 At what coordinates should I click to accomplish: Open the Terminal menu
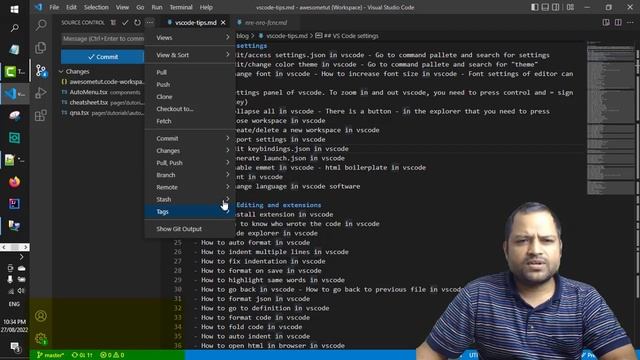(181, 7)
